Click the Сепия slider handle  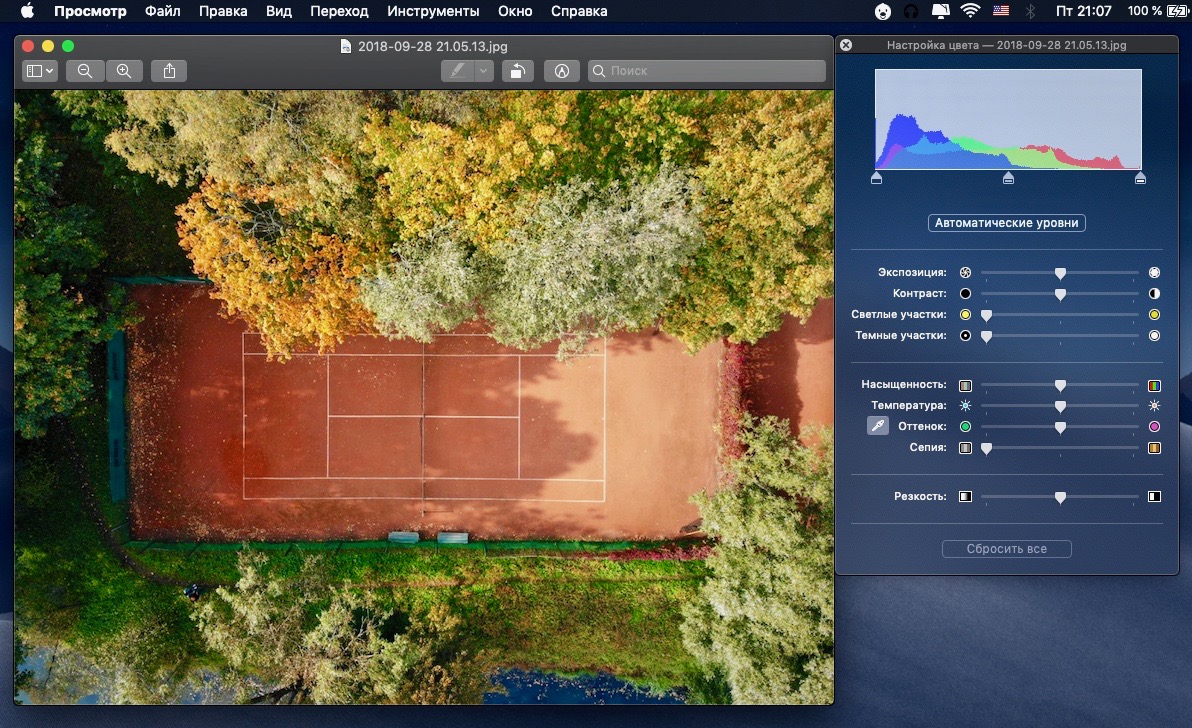pyautogui.click(x=986, y=448)
